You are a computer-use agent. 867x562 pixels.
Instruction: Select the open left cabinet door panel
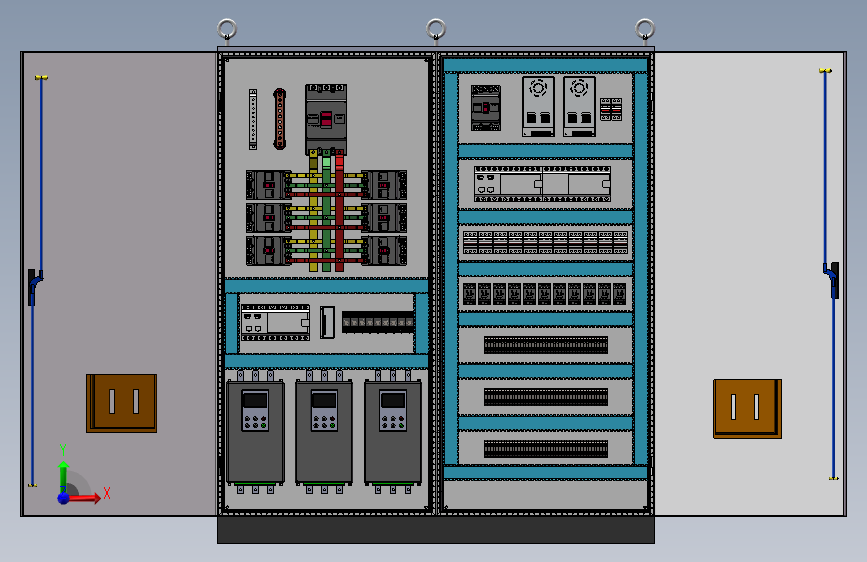[x=119, y=284]
